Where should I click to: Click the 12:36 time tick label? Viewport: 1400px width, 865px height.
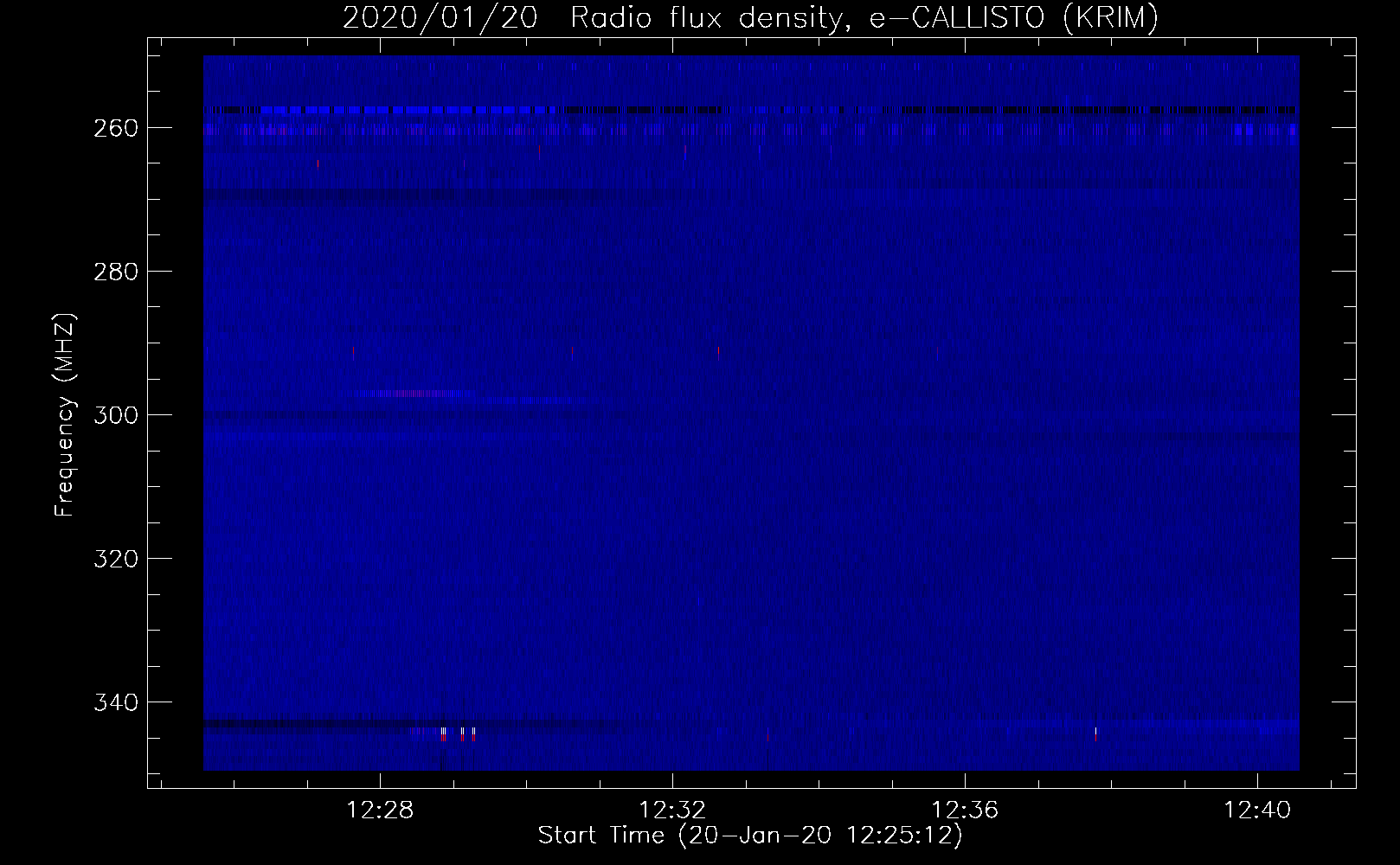coord(965,810)
